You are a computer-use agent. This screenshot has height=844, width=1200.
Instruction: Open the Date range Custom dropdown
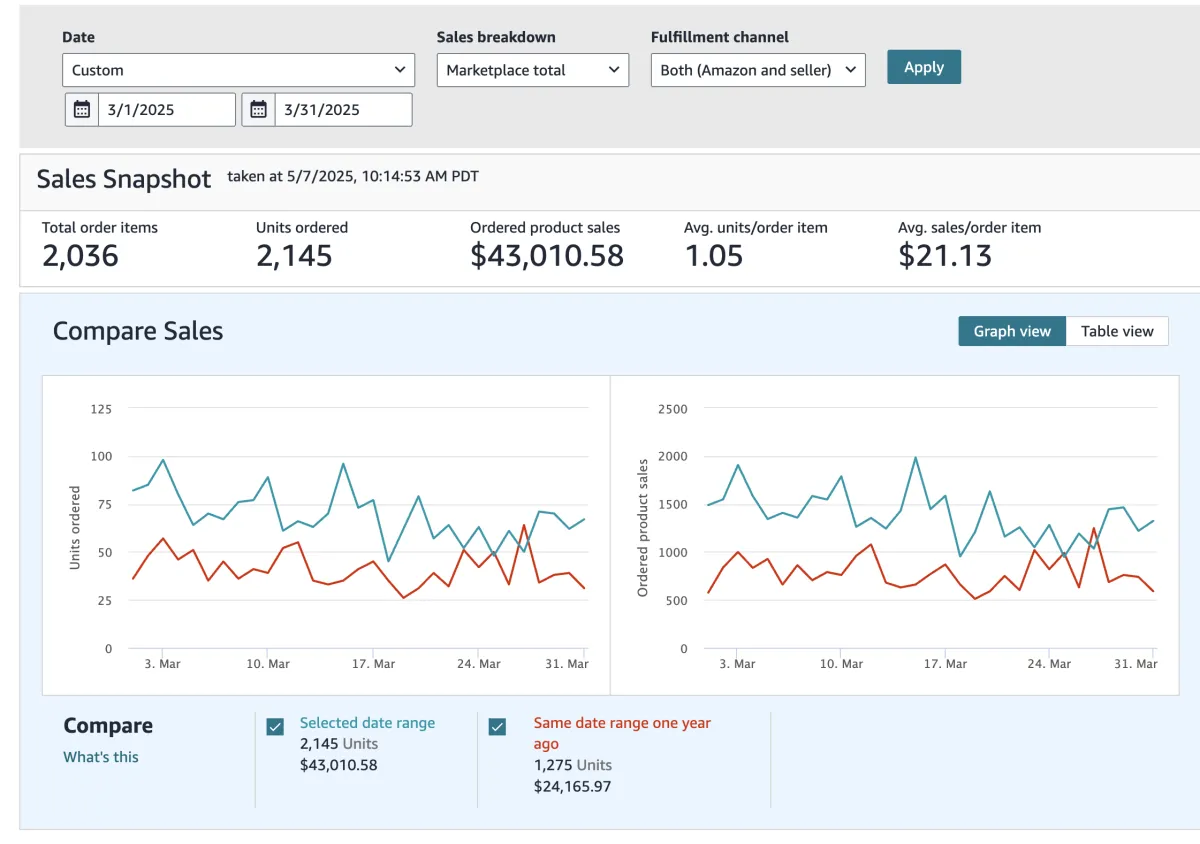[238, 70]
